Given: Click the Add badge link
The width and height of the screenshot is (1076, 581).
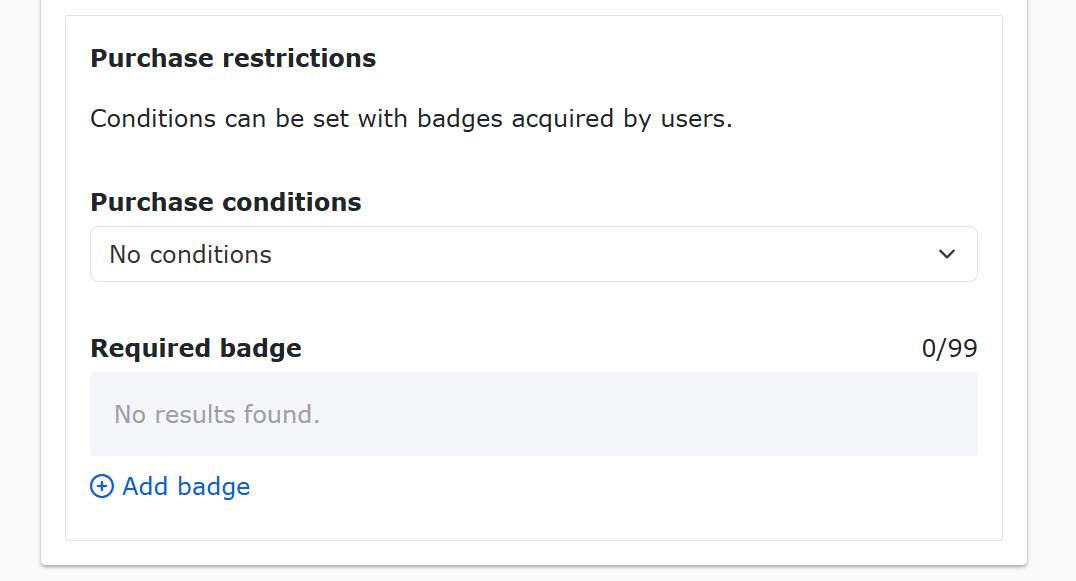Looking at the screenshot, I should tap(186, 487).
